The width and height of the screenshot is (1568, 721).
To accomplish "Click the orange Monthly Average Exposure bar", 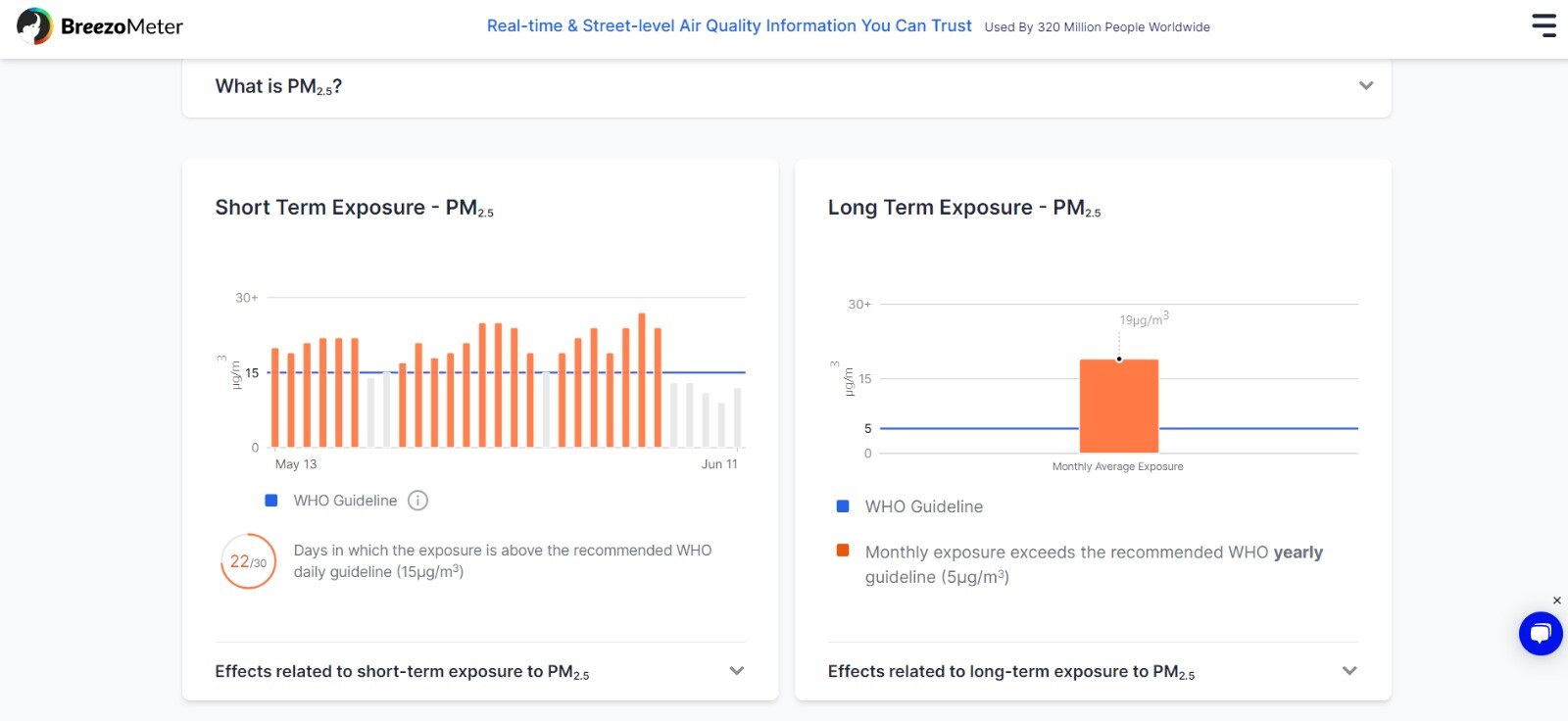I will tap(1119, 406).
